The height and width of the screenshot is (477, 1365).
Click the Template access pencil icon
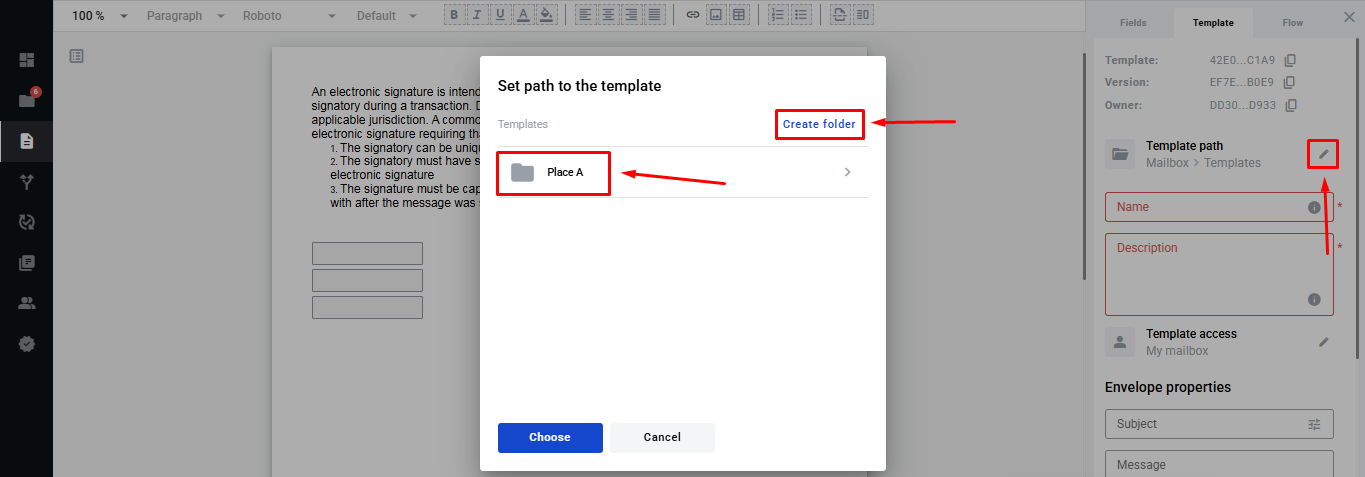(1323, 342)
